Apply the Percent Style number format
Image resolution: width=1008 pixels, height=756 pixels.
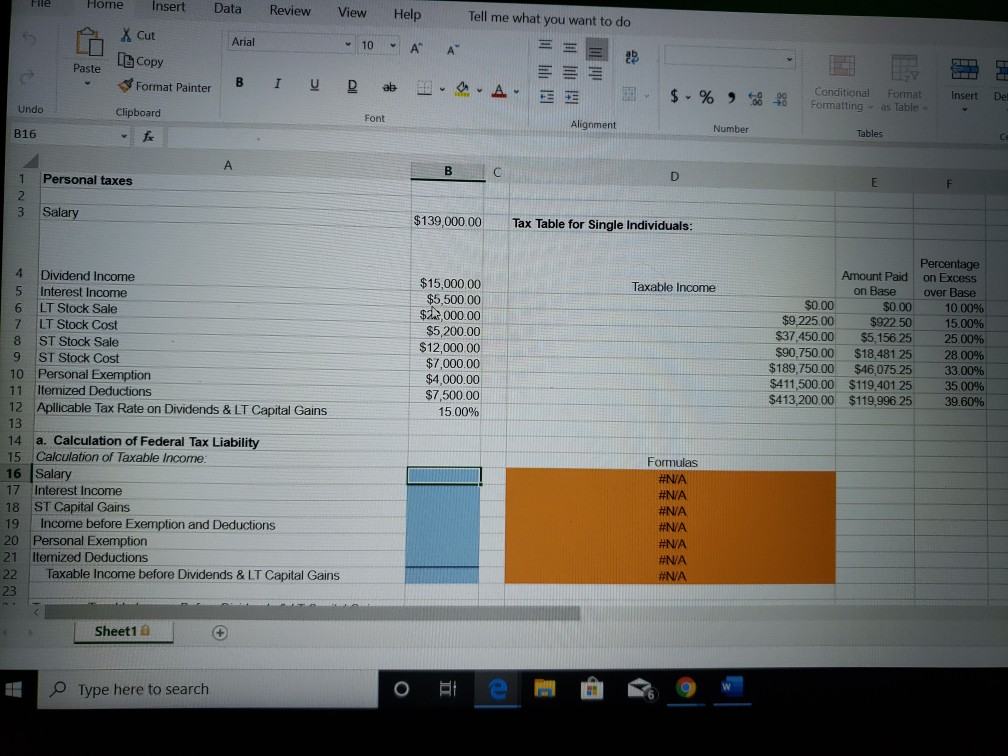pos(706,98)
